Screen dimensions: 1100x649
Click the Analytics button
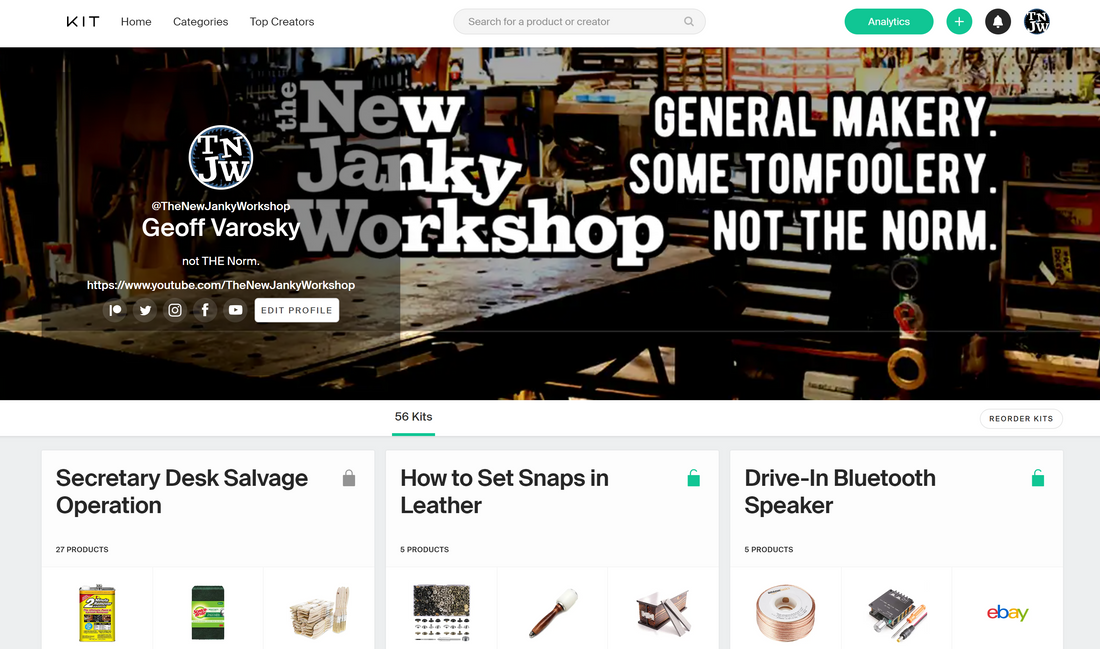click(x=889, y=22)
